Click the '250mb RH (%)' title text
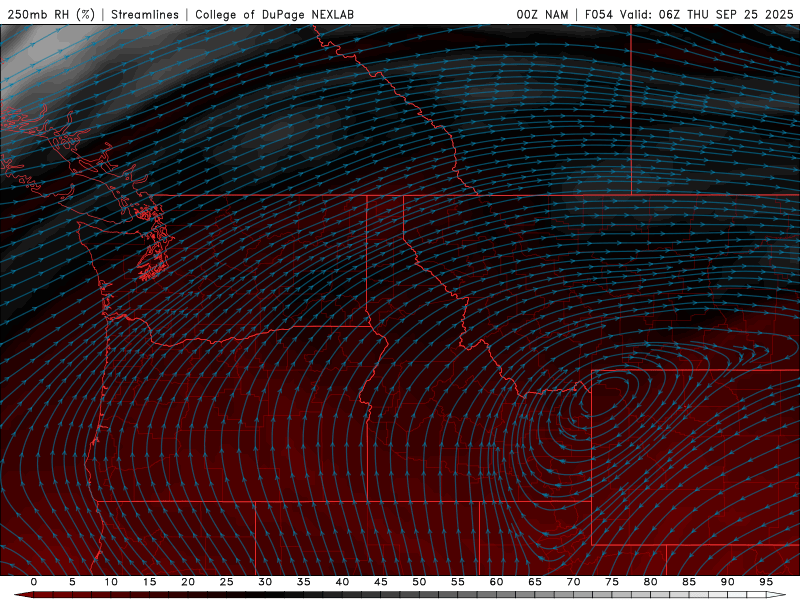 click(x=51, y=14)
